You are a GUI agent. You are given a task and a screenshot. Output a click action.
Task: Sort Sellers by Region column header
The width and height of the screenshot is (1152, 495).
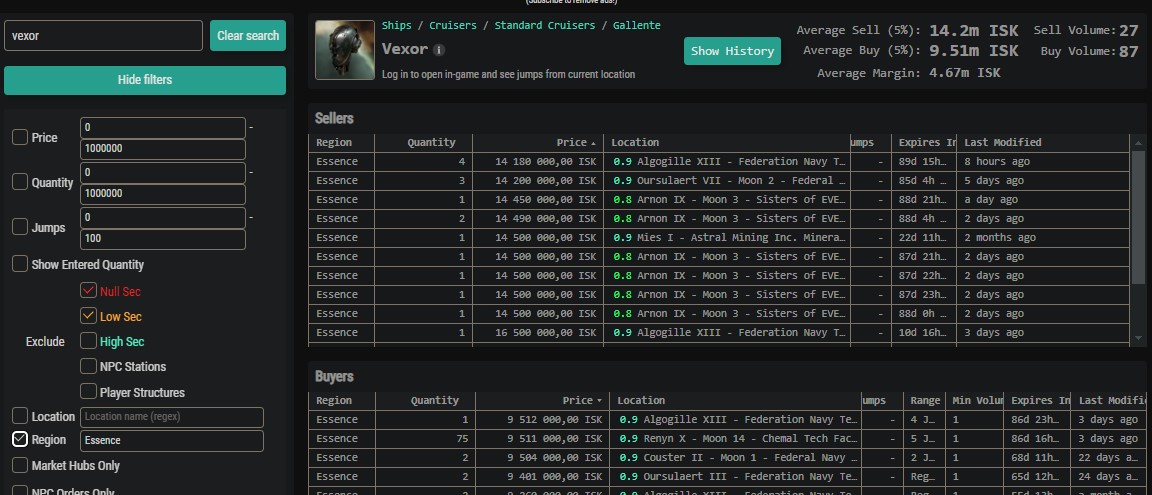click(x=342, y=142)
